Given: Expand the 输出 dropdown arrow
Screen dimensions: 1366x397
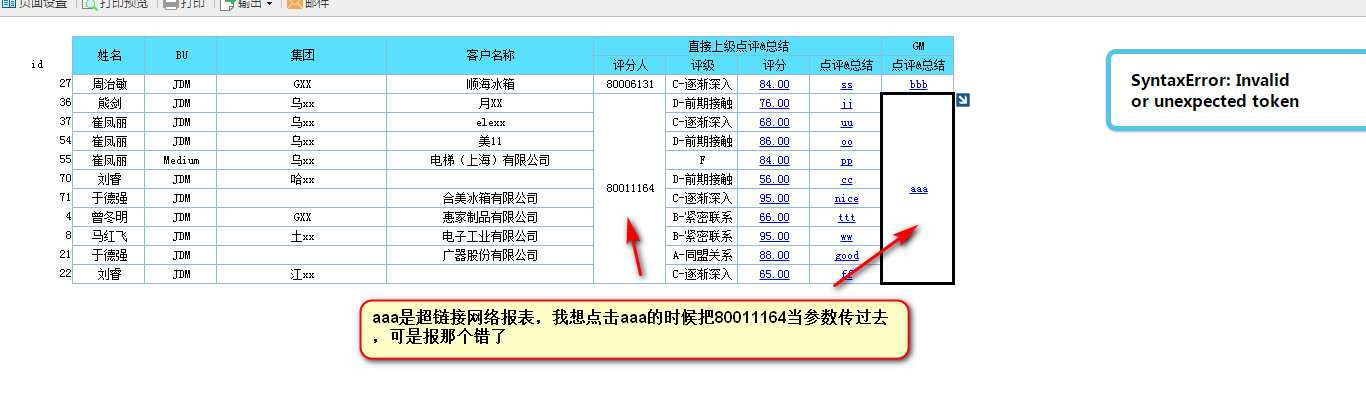Looking at the screenshot, I should pos(269,4).
